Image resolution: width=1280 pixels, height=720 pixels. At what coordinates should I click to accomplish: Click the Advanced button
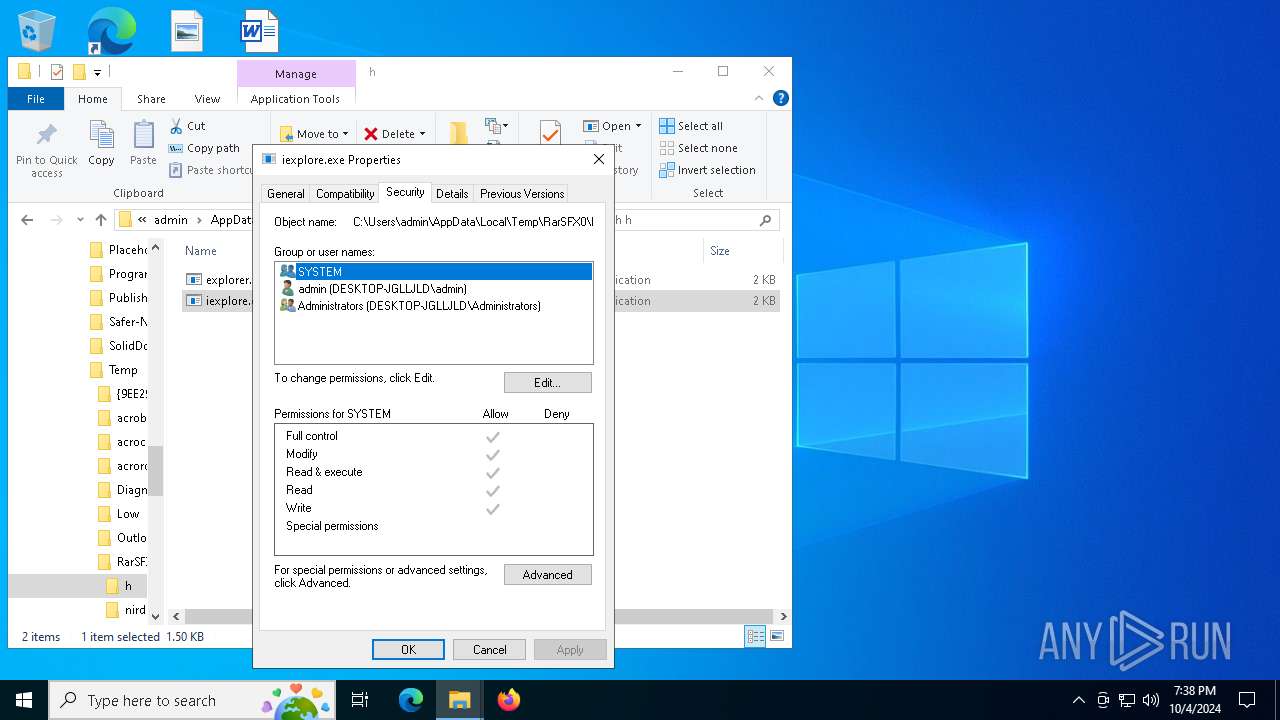pyautogui.click(x=547, y=575)
